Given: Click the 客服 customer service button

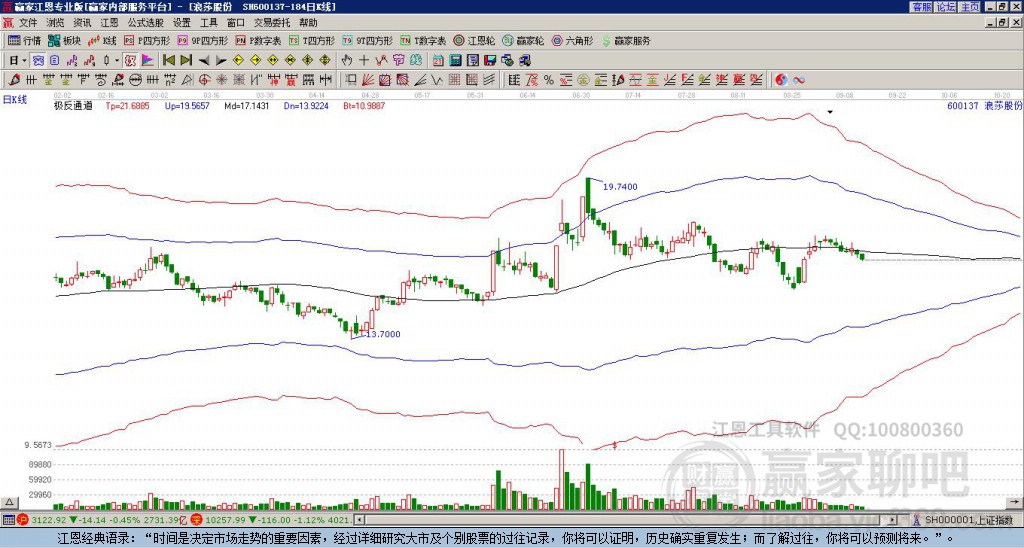Looking at the screenshot, I should pos(921,7).
